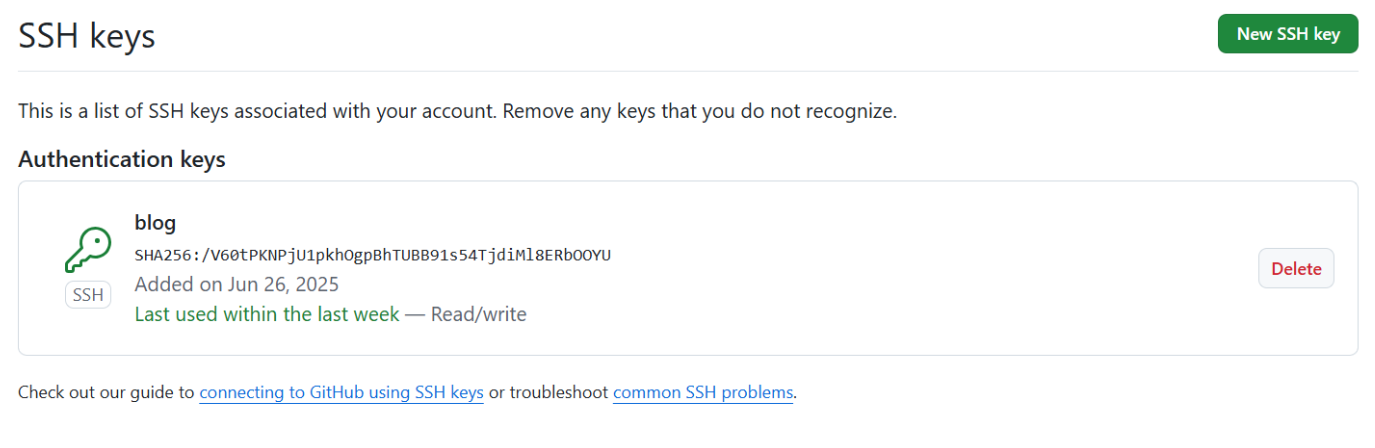The image size is (1375, 448).
Task: Click the Read/write permission label
Action: (x=479, y=314)
